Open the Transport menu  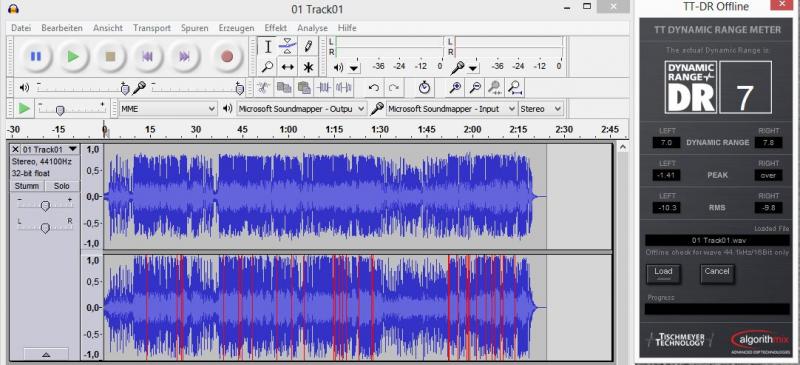[x=152, y=28]
